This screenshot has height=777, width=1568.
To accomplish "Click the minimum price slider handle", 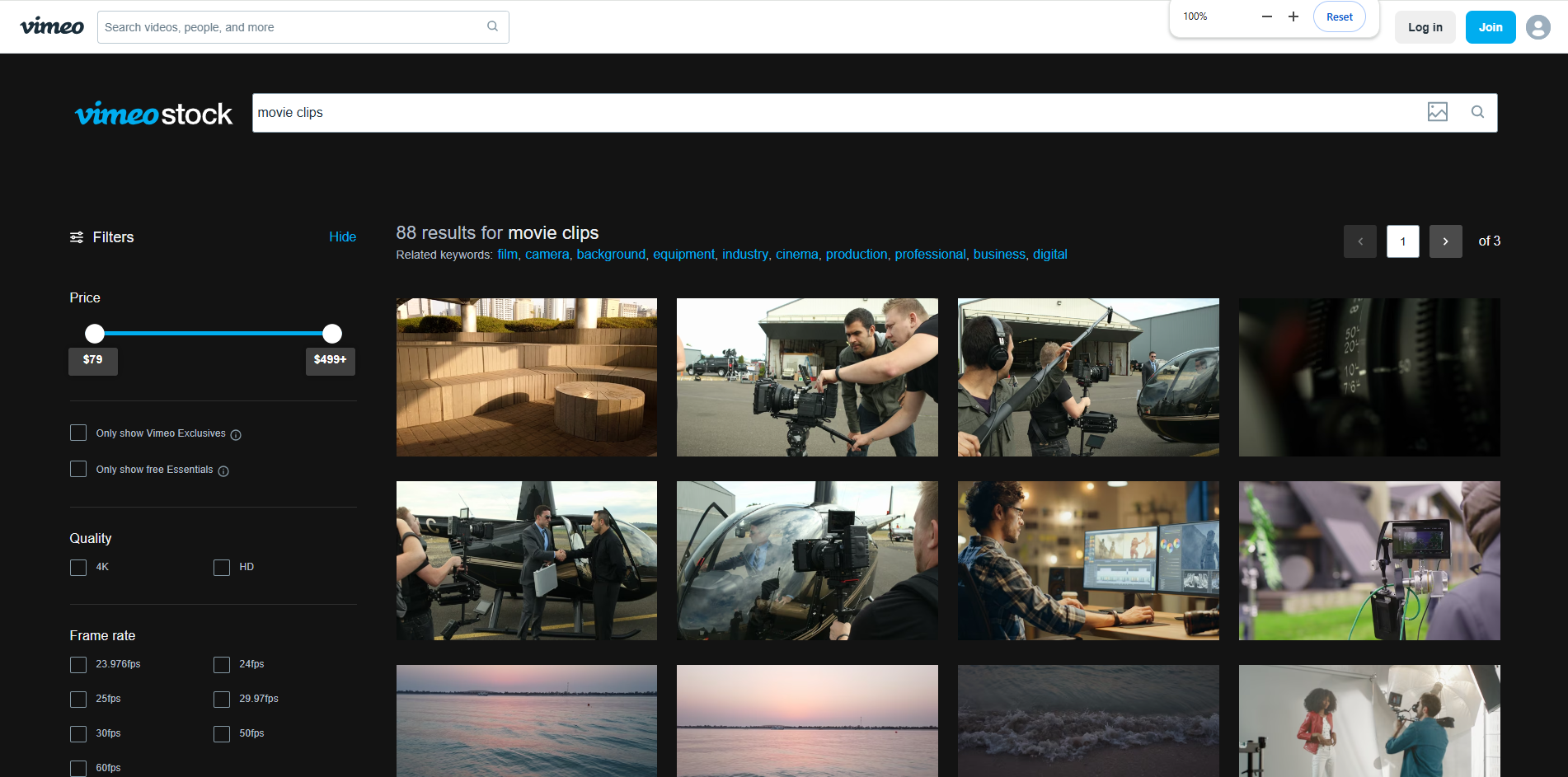I will tap(94, 334).
